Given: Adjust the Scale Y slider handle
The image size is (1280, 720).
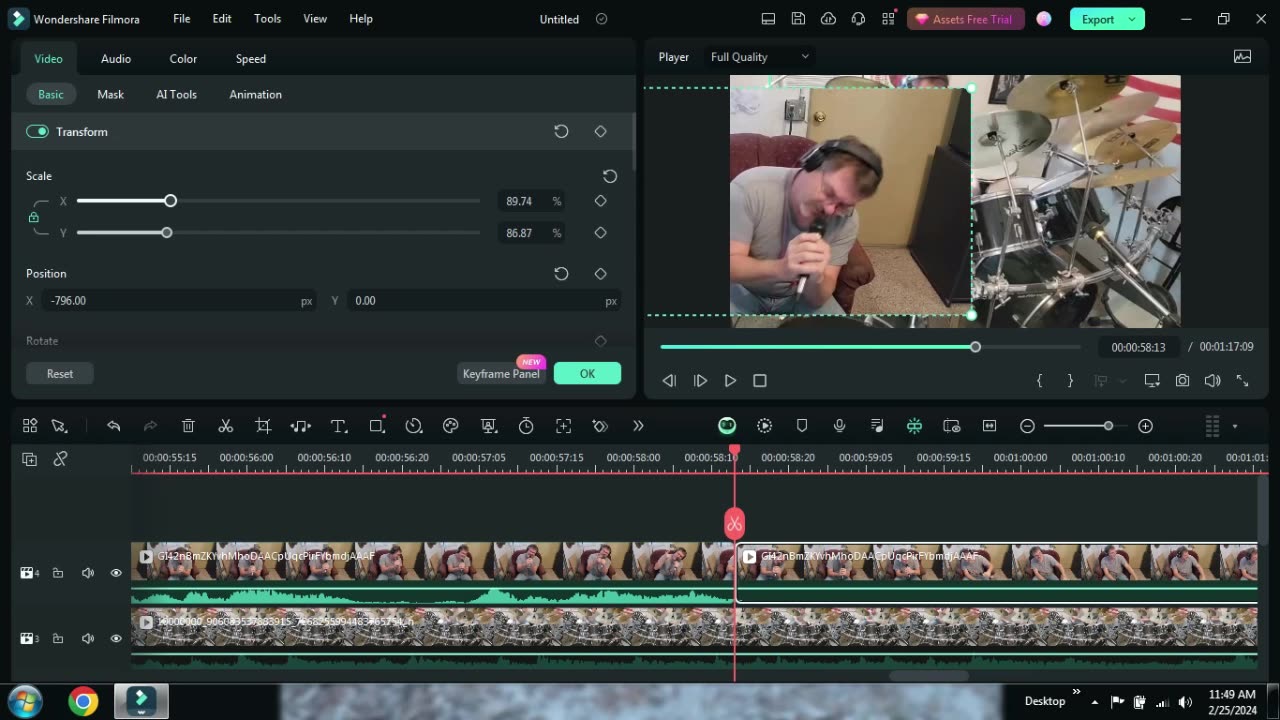Looking at the screenshot, I should [167, 233].
